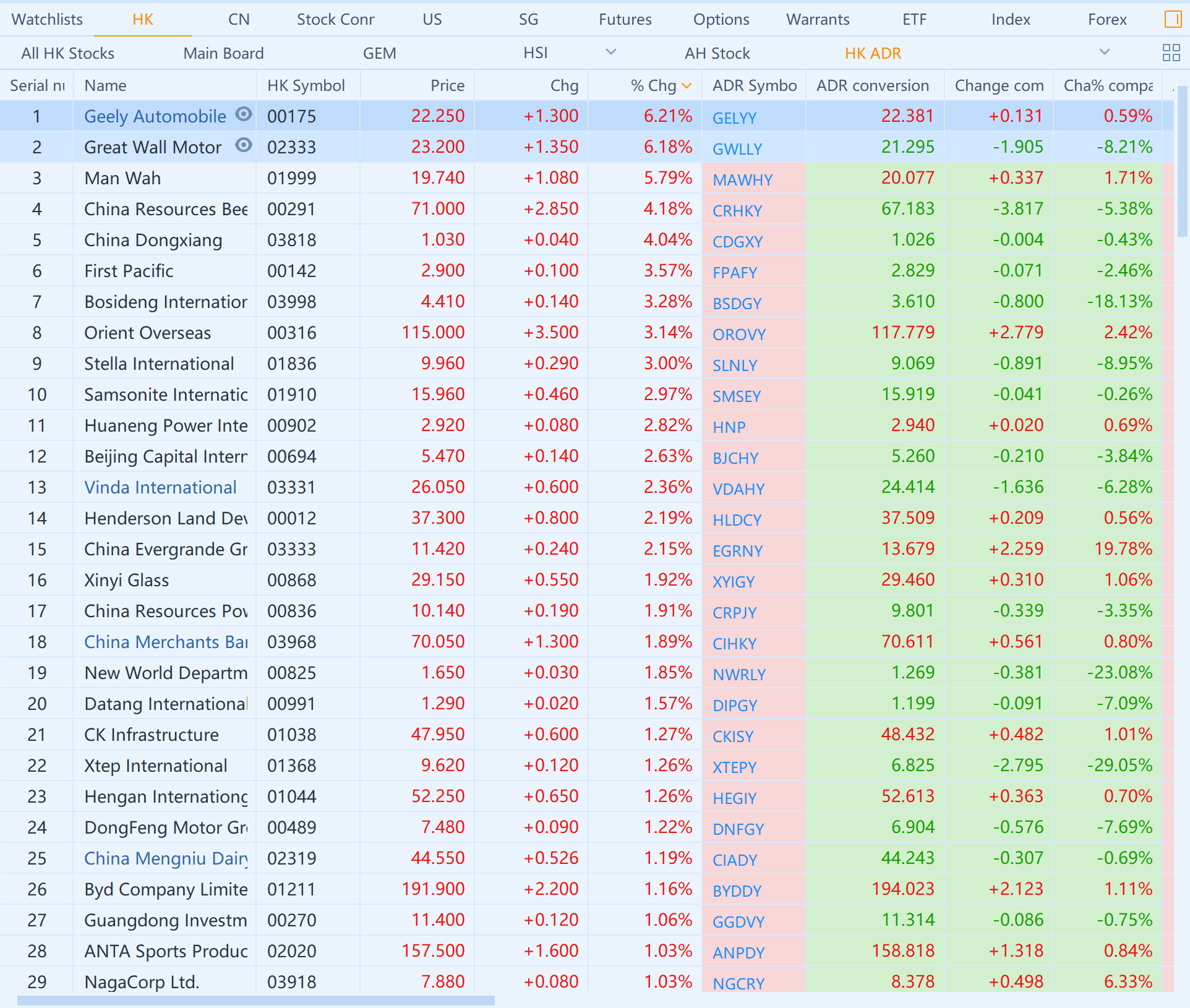Sort by Change compare column header

pyautogui.click(x=999, y=85)
